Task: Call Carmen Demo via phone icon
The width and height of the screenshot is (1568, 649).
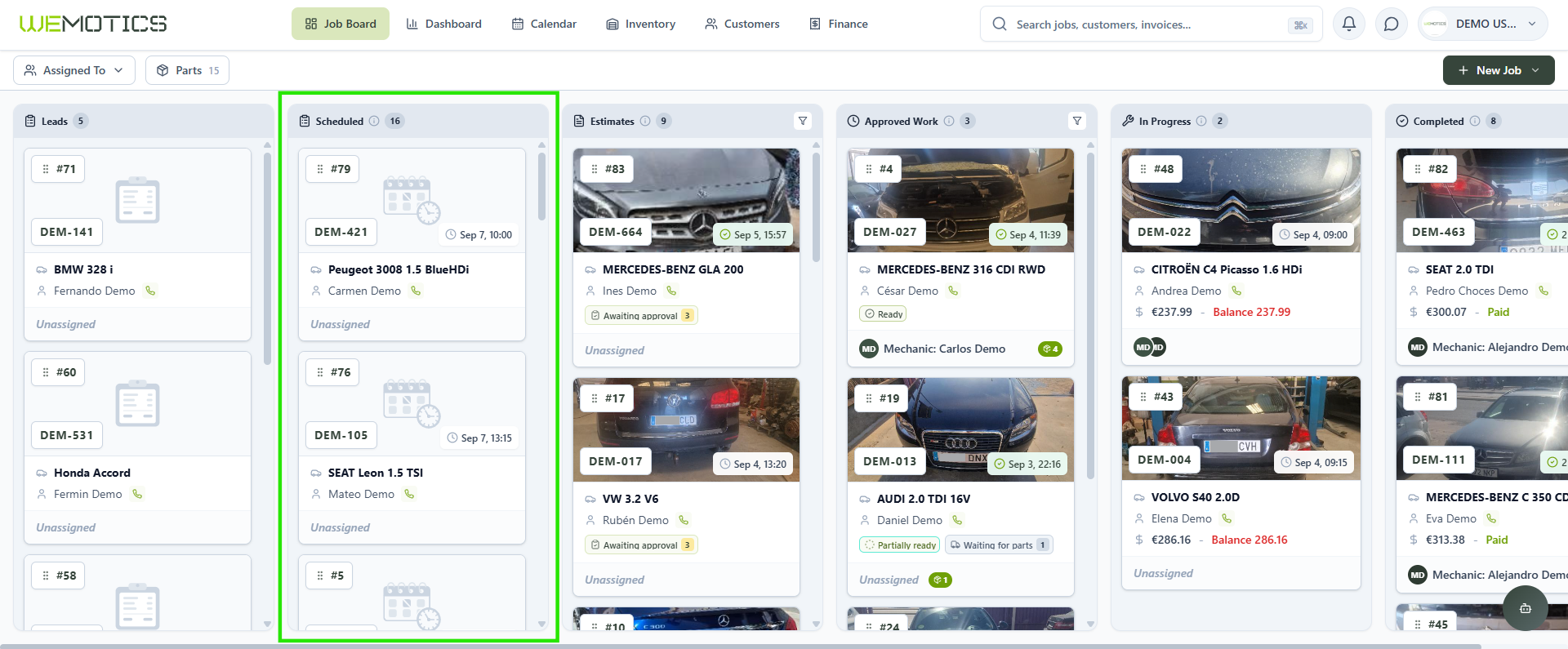Action: pos(416,291)
